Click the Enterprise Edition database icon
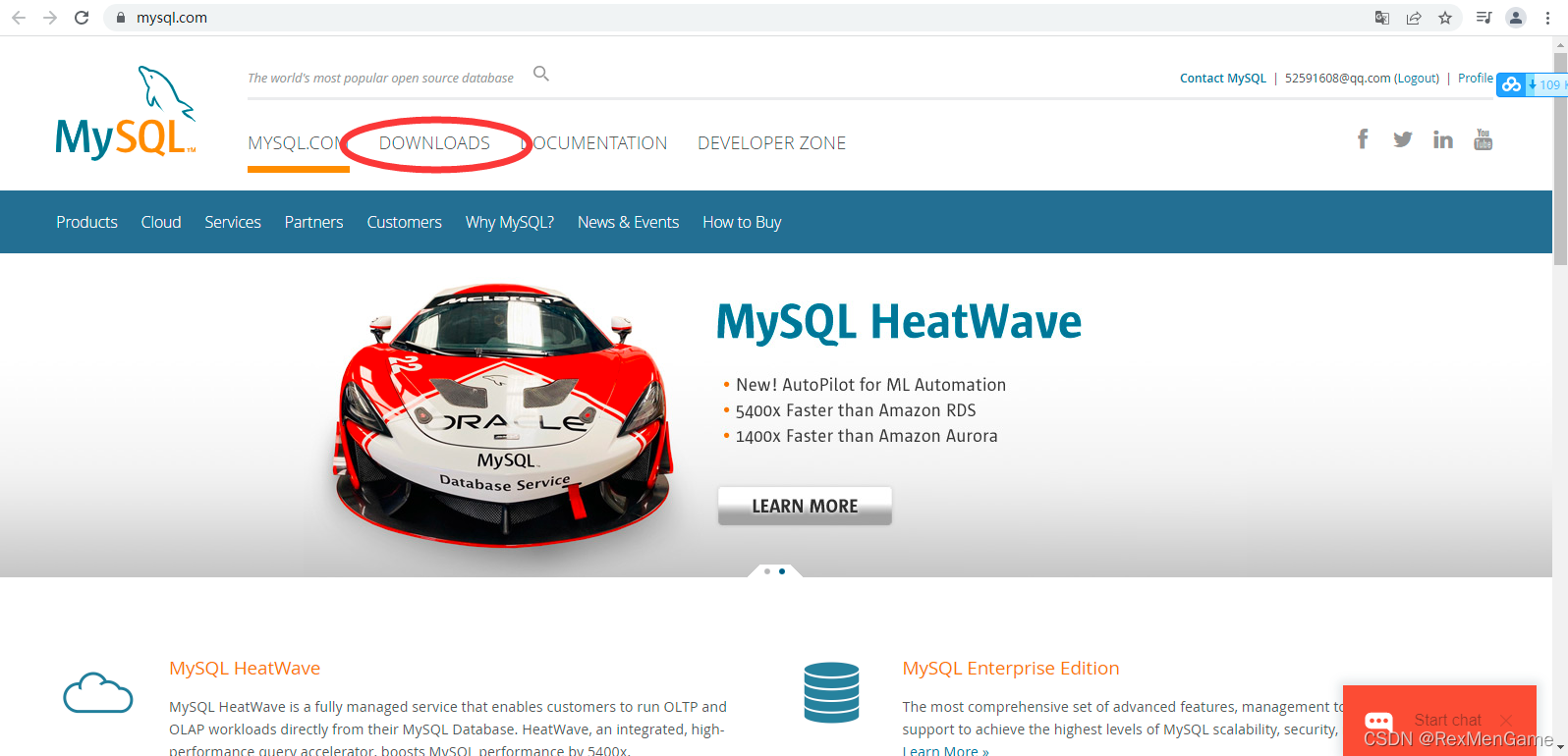Viewport: 1568px width, 756px height. pyautogui.click(x=831, y=692)
